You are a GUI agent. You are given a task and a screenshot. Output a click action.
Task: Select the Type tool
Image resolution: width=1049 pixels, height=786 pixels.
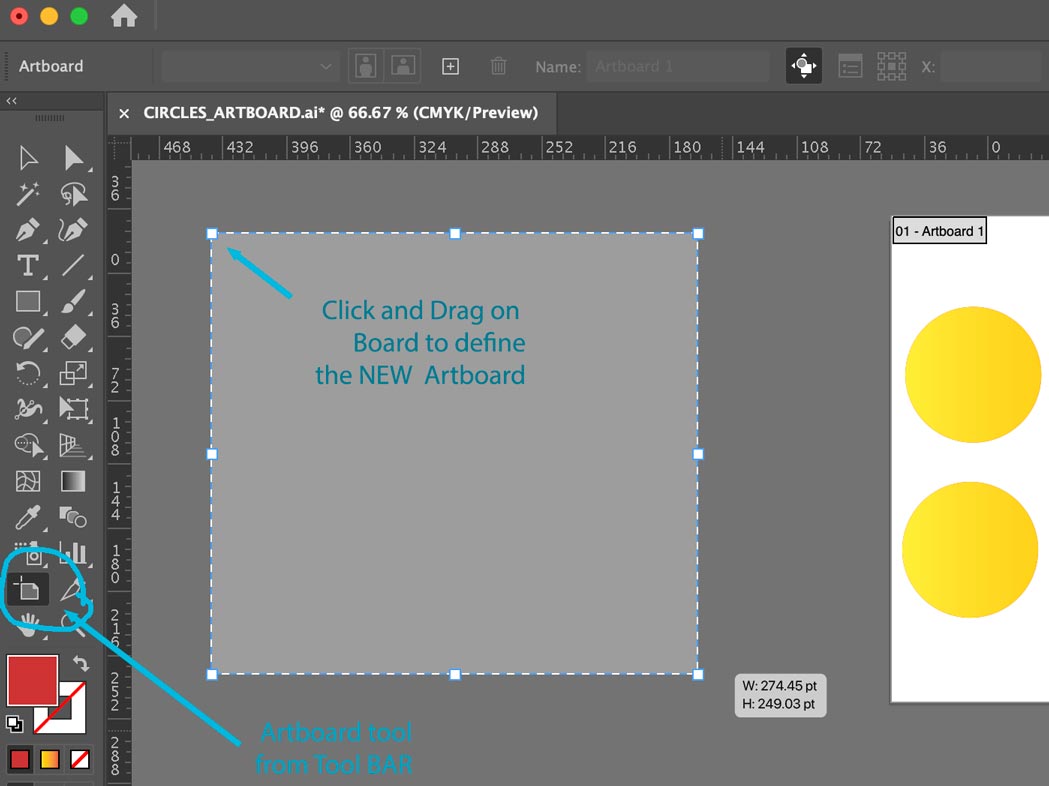(28, 266)
